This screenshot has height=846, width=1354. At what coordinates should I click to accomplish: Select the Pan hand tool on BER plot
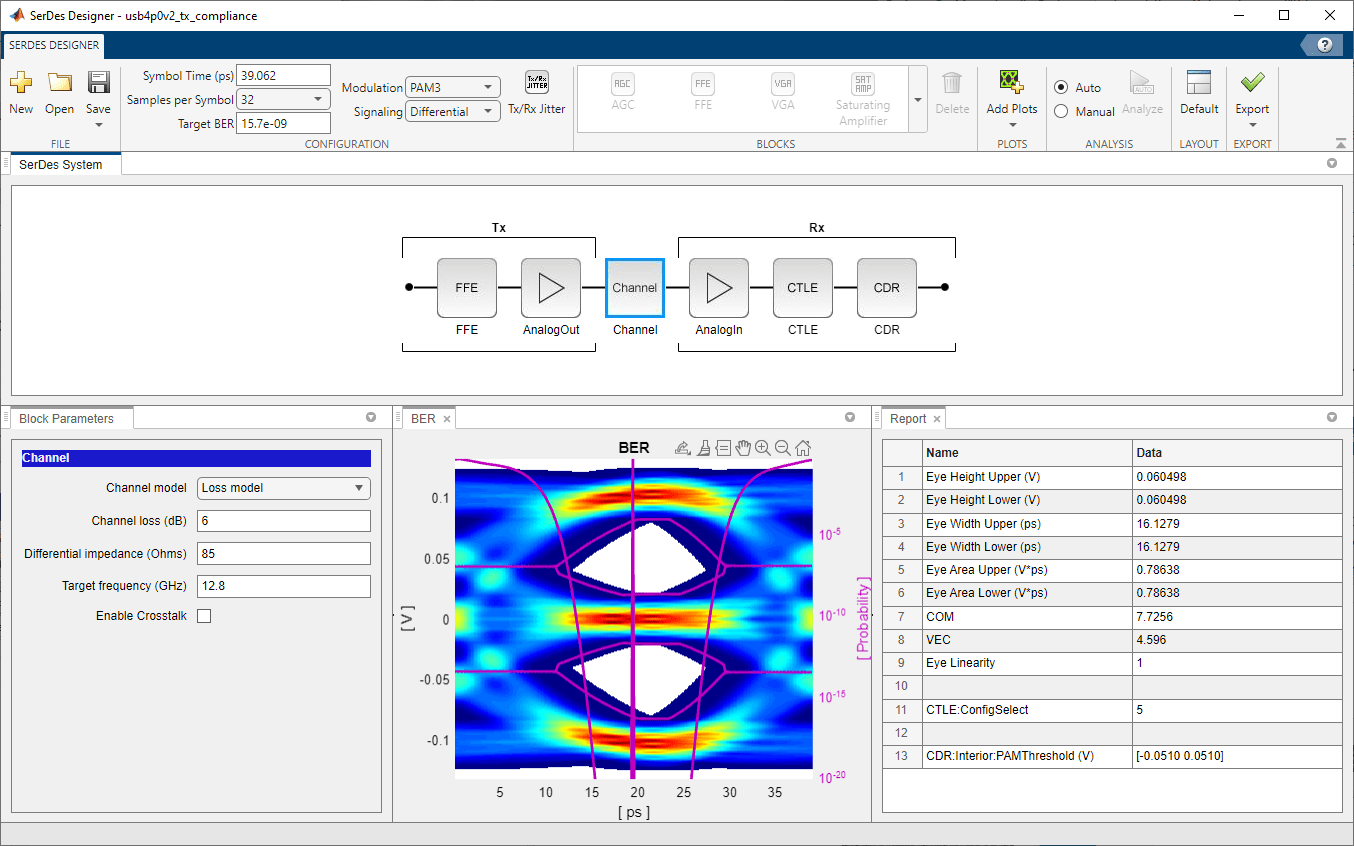pos(743,448)
